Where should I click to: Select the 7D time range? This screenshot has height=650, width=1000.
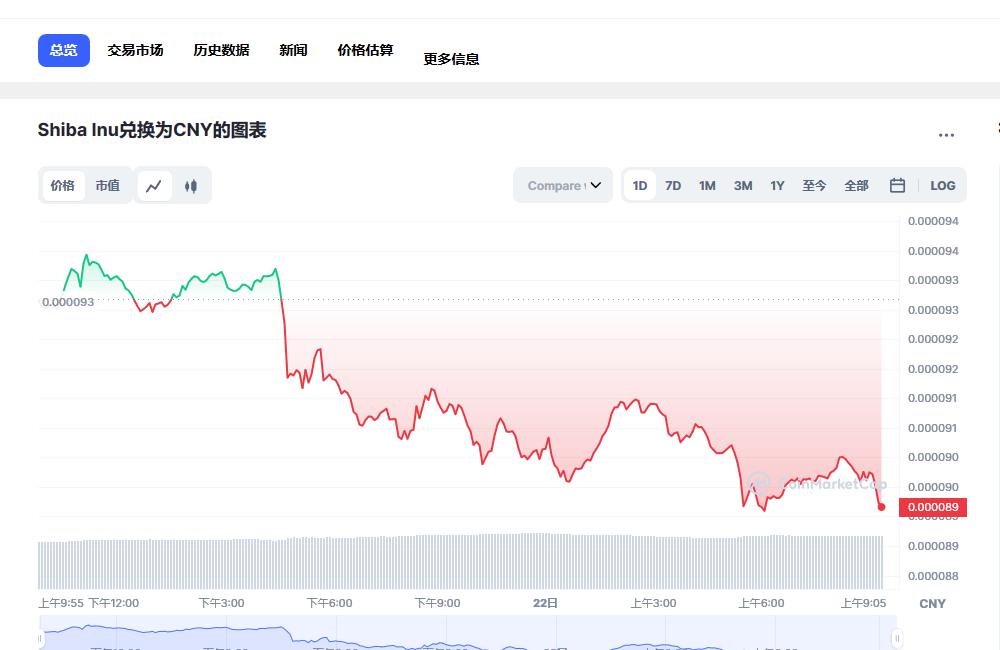[x=673, y=186]
